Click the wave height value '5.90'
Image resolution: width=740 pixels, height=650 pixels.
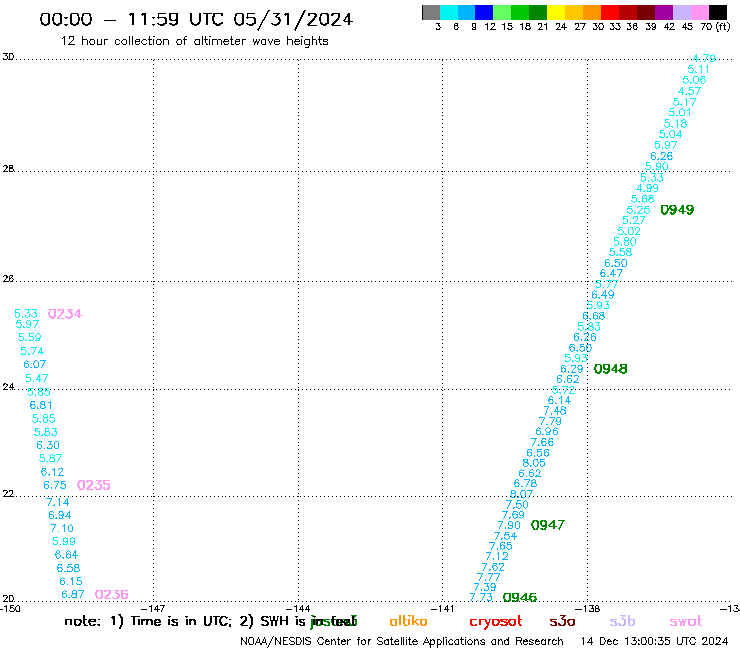(656, 167)
